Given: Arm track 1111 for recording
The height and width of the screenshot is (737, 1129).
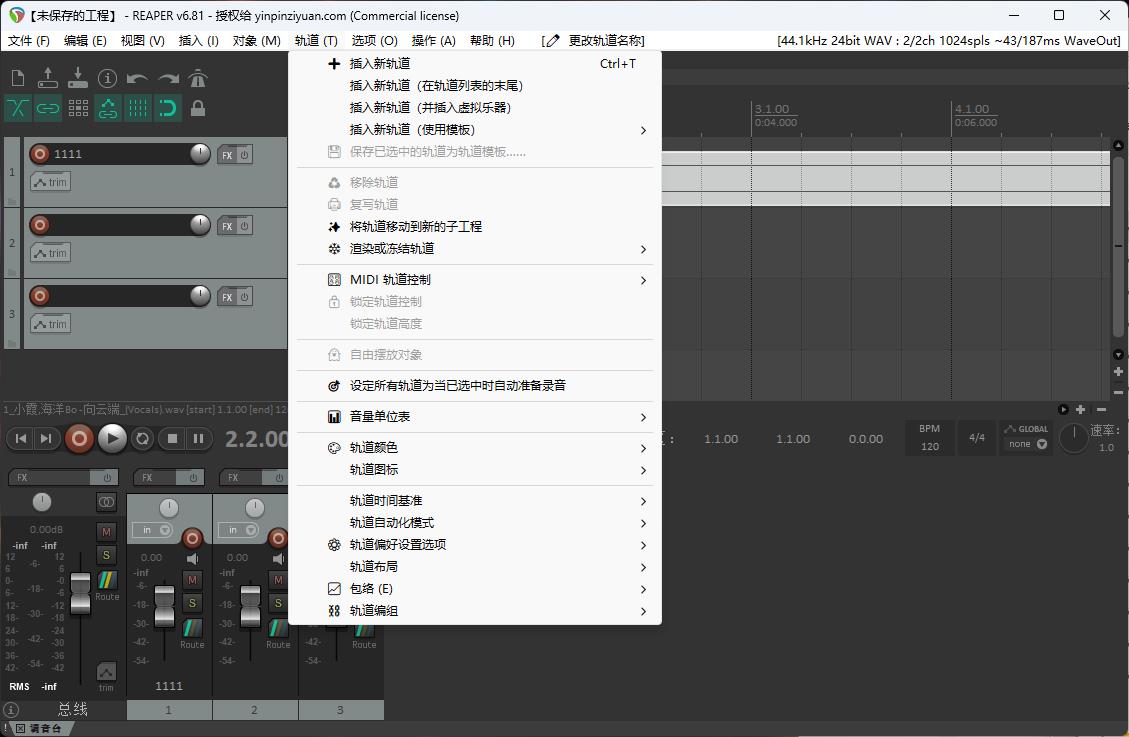Looking at the screenshot, I should coord(40,154).
